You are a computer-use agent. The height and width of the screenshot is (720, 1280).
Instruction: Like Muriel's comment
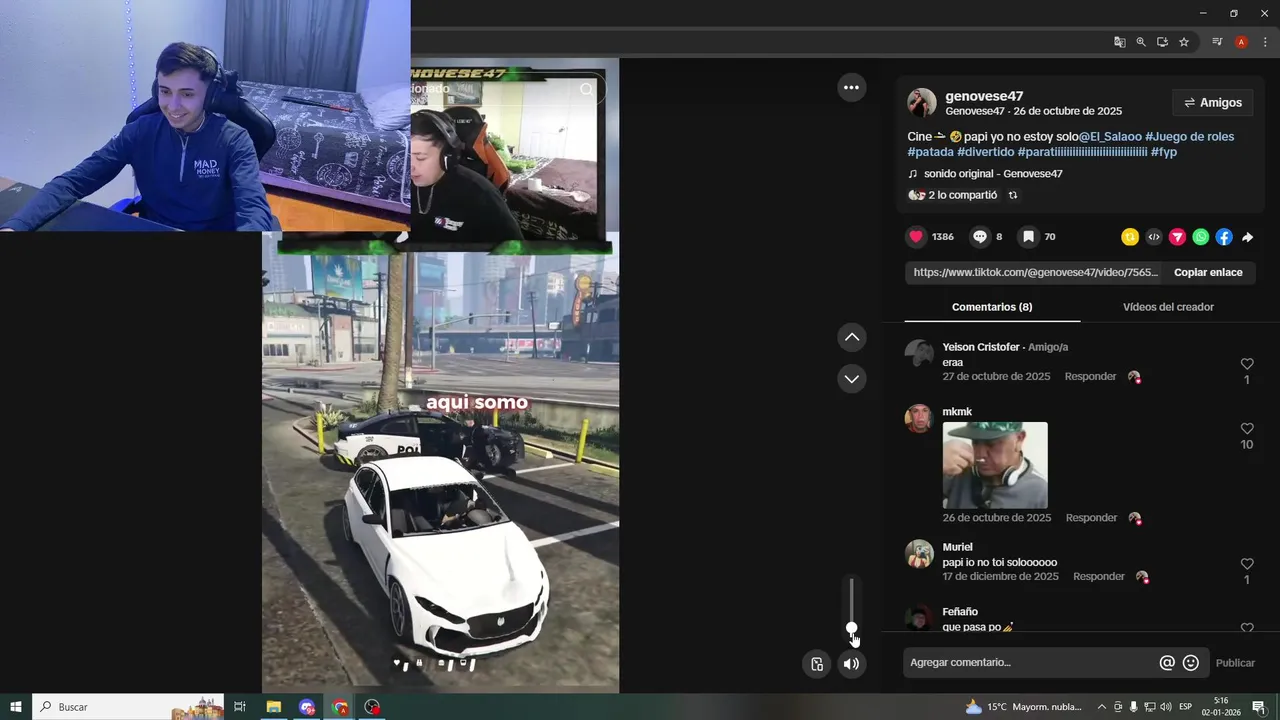1247,564
